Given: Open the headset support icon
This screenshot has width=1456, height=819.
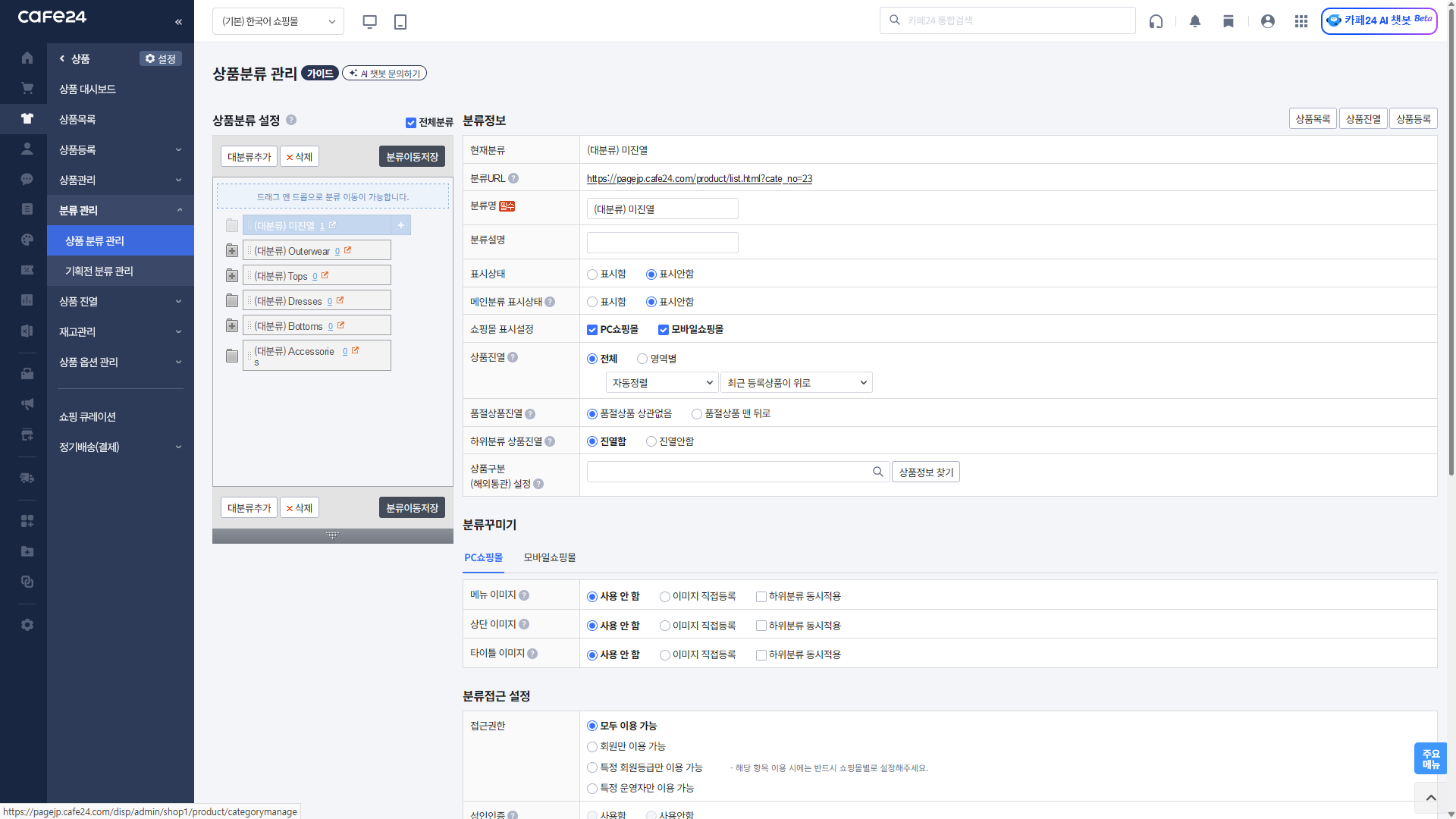Looking at the screenshot, I should pyautogui.click(x=1156, y=21).
